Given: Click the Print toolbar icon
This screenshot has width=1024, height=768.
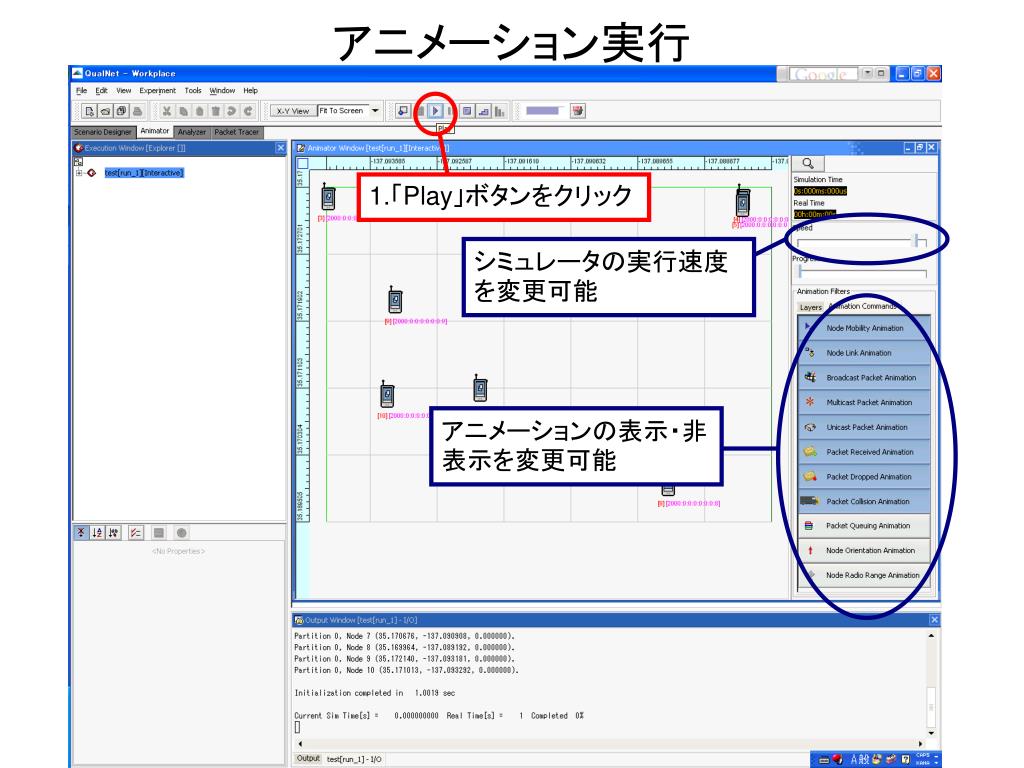Looking at the screenshot, I should click(136, 111).
